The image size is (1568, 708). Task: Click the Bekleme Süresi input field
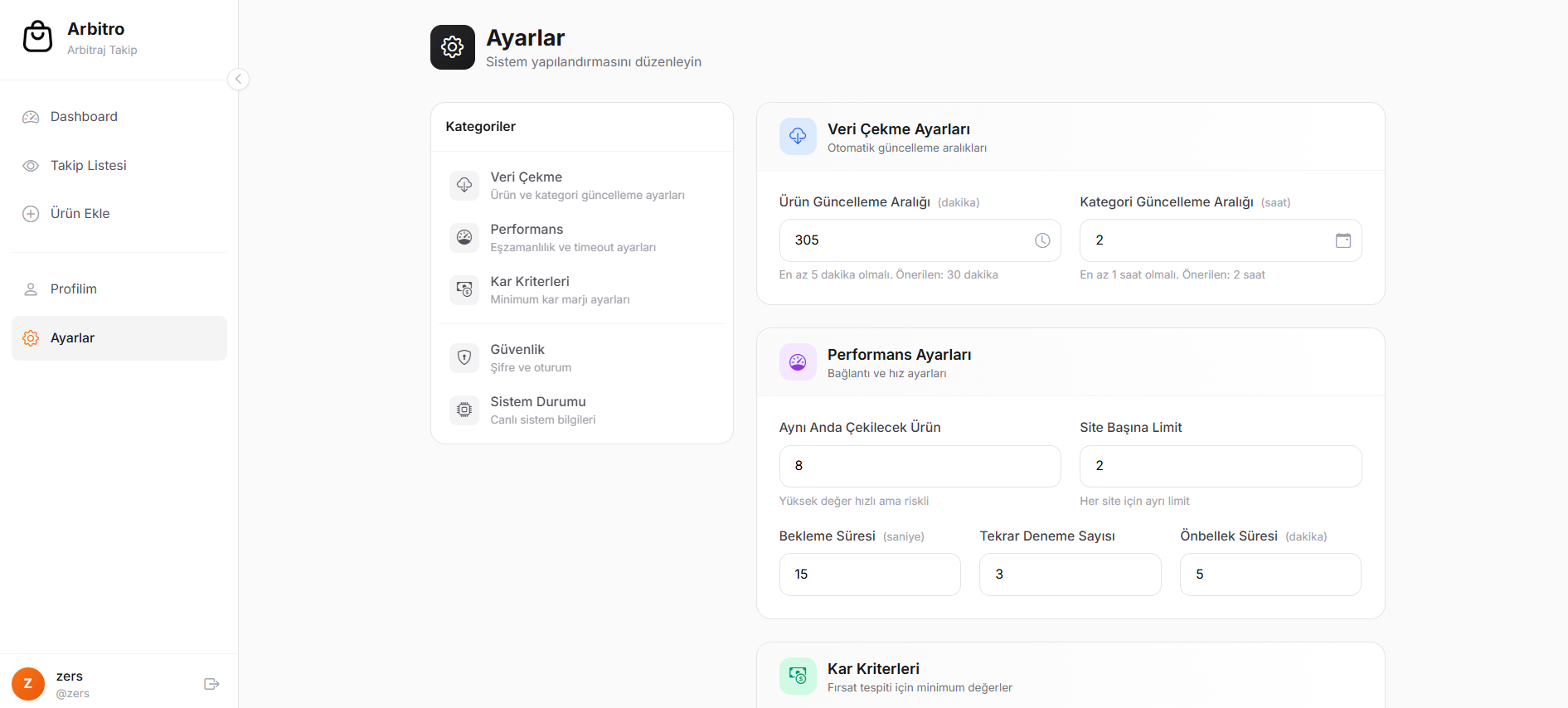[870, 575]
